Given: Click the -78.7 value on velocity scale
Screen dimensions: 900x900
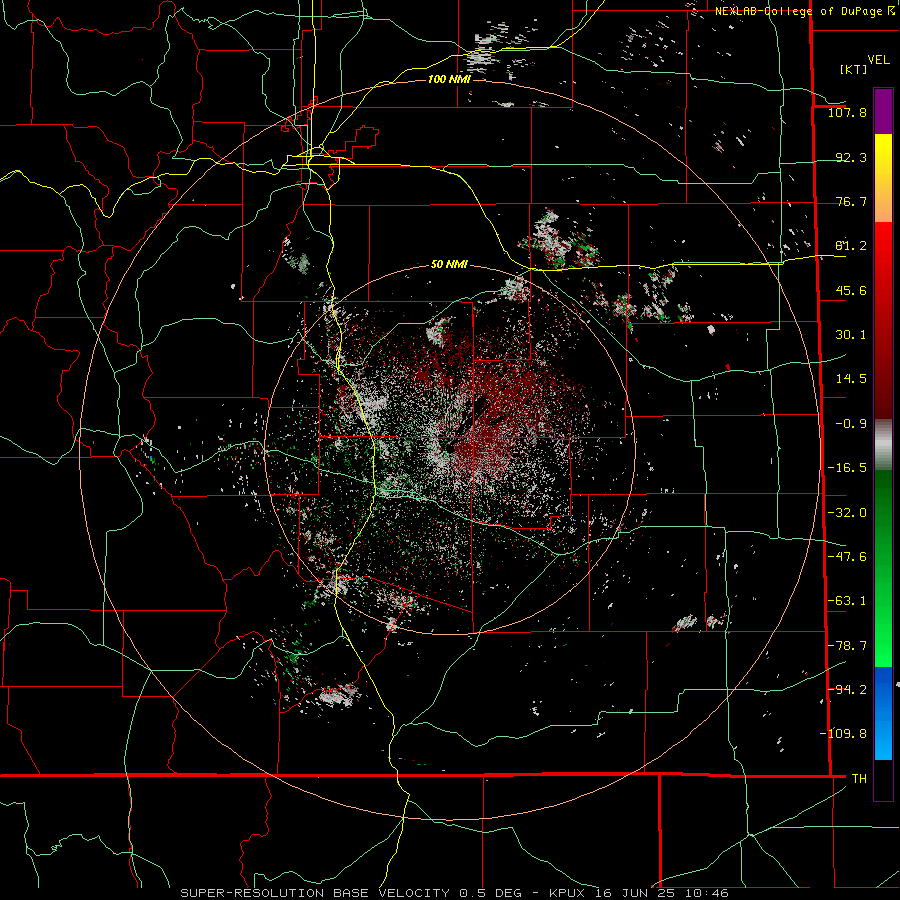Looking at the screenshot, I should coord(847,646).
